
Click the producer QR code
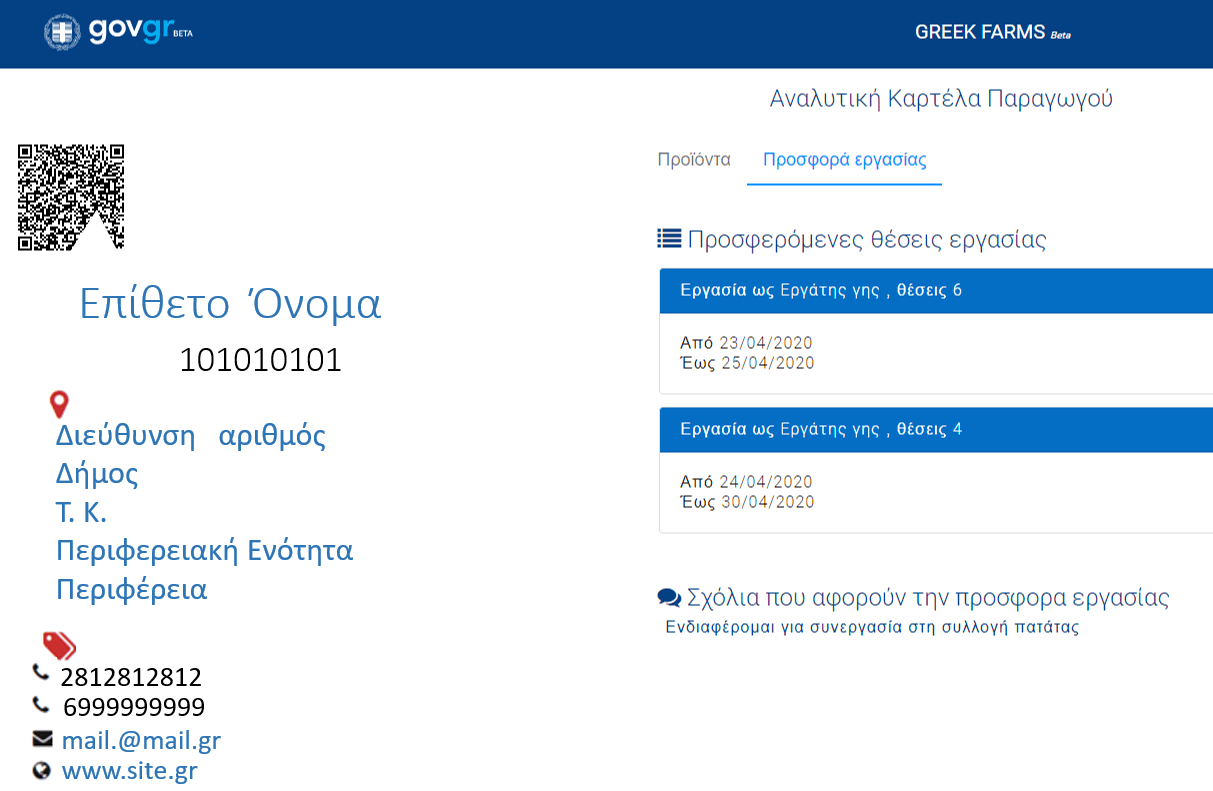coord(71,197)
